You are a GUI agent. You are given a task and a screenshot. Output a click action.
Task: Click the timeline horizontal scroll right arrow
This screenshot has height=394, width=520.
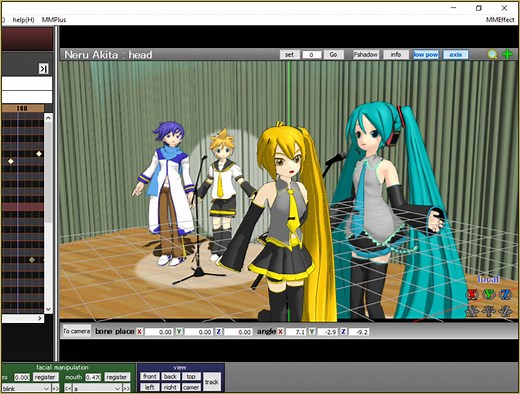coord(40,318)
